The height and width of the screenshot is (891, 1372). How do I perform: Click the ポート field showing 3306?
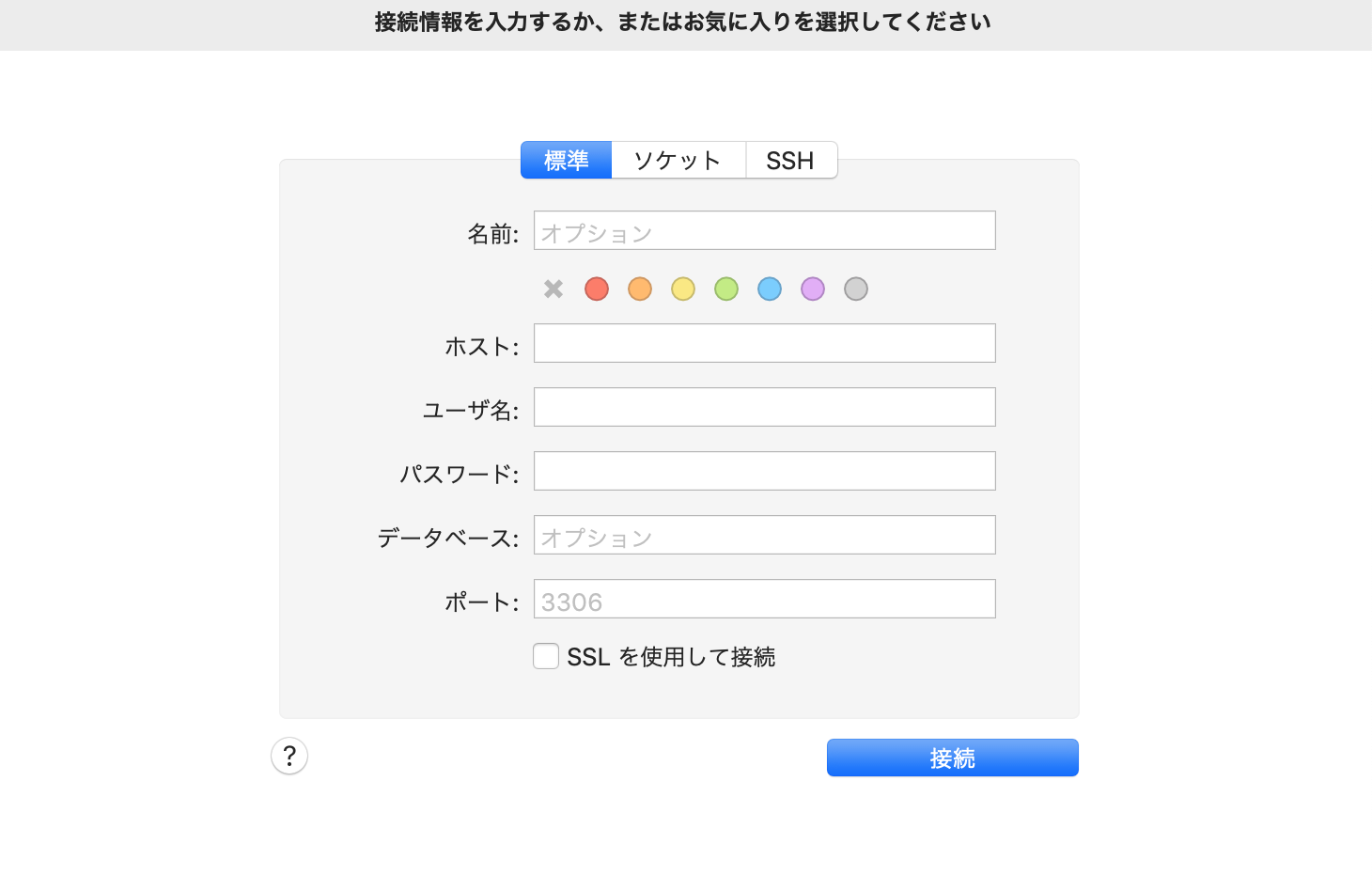(x=764, y=600)
